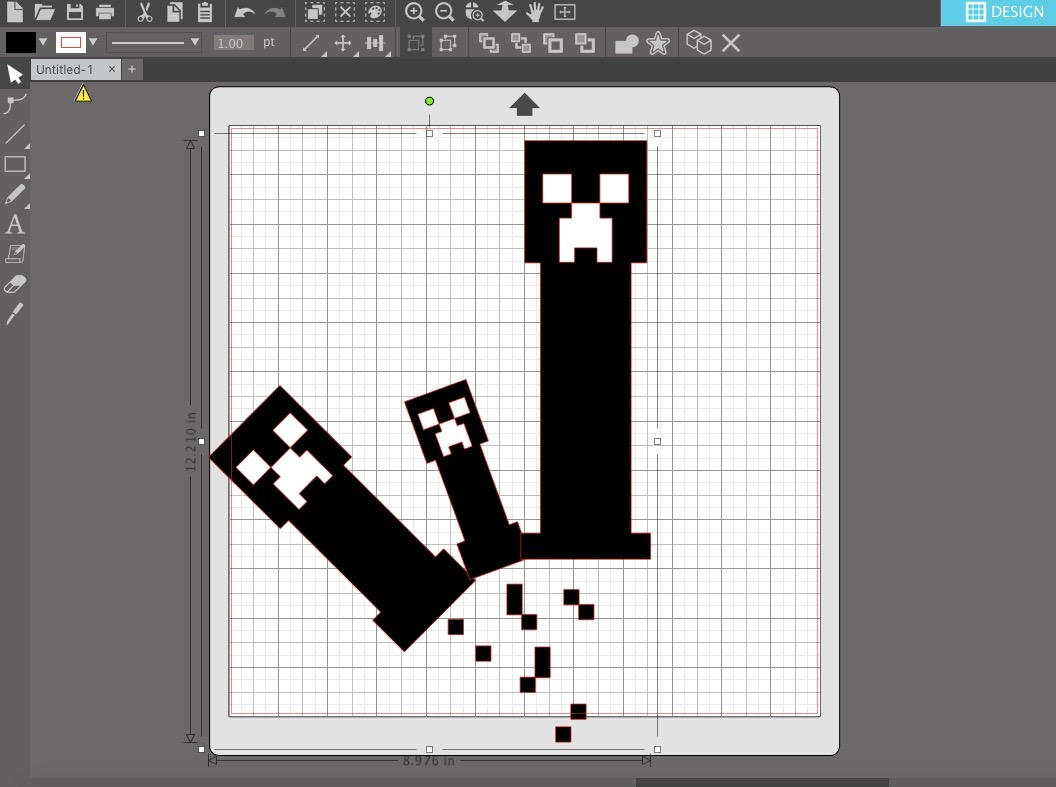Send the selection backward one level
Image resolution: width=1056 pixels, height=787 pixels.
point(585,43)
